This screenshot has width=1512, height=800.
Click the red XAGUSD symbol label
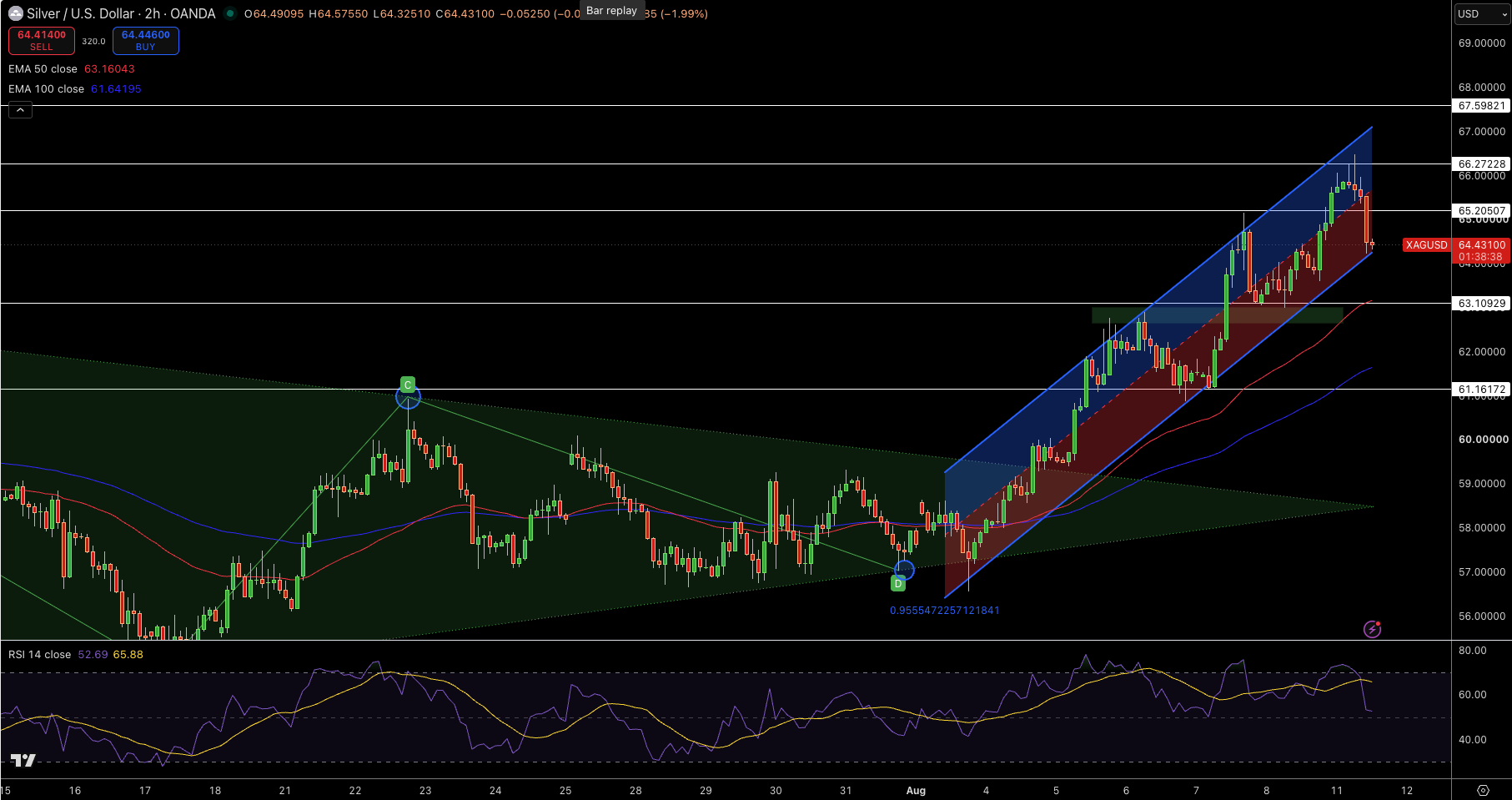click(1426, 245)
